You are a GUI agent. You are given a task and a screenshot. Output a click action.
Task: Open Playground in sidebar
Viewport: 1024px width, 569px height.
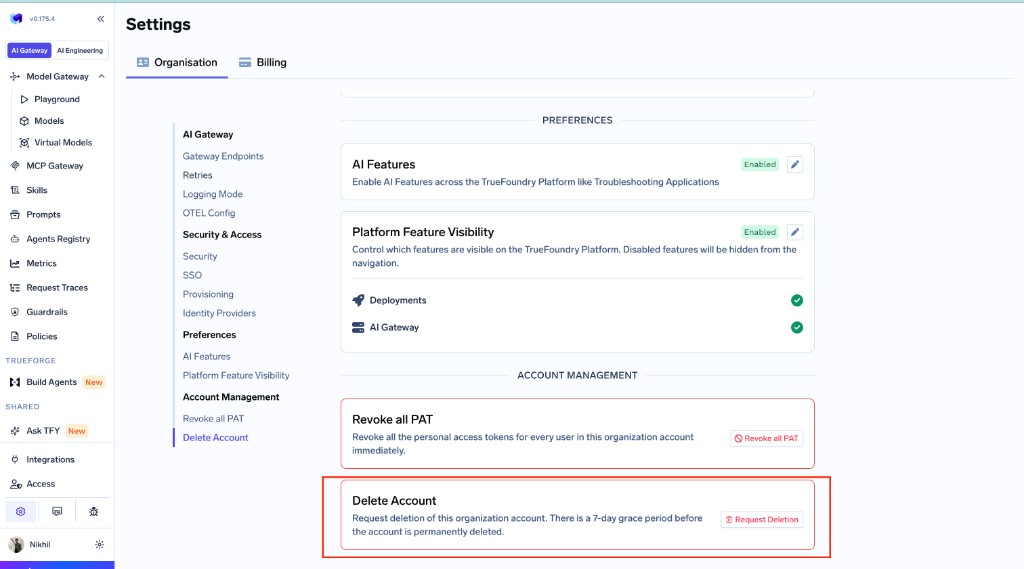[57, 99]
